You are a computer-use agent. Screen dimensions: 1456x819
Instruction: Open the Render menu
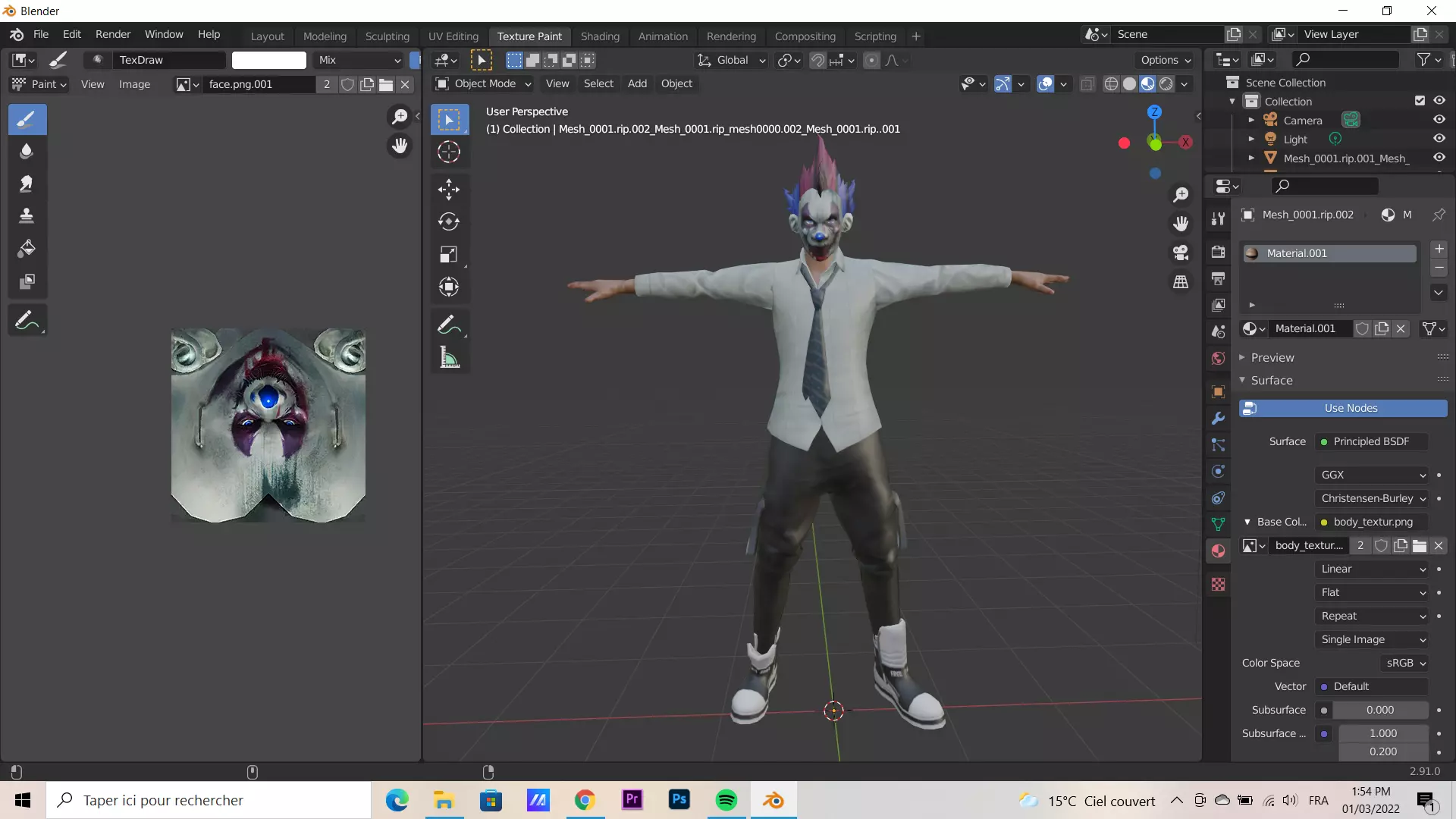(x=112, y=34)
